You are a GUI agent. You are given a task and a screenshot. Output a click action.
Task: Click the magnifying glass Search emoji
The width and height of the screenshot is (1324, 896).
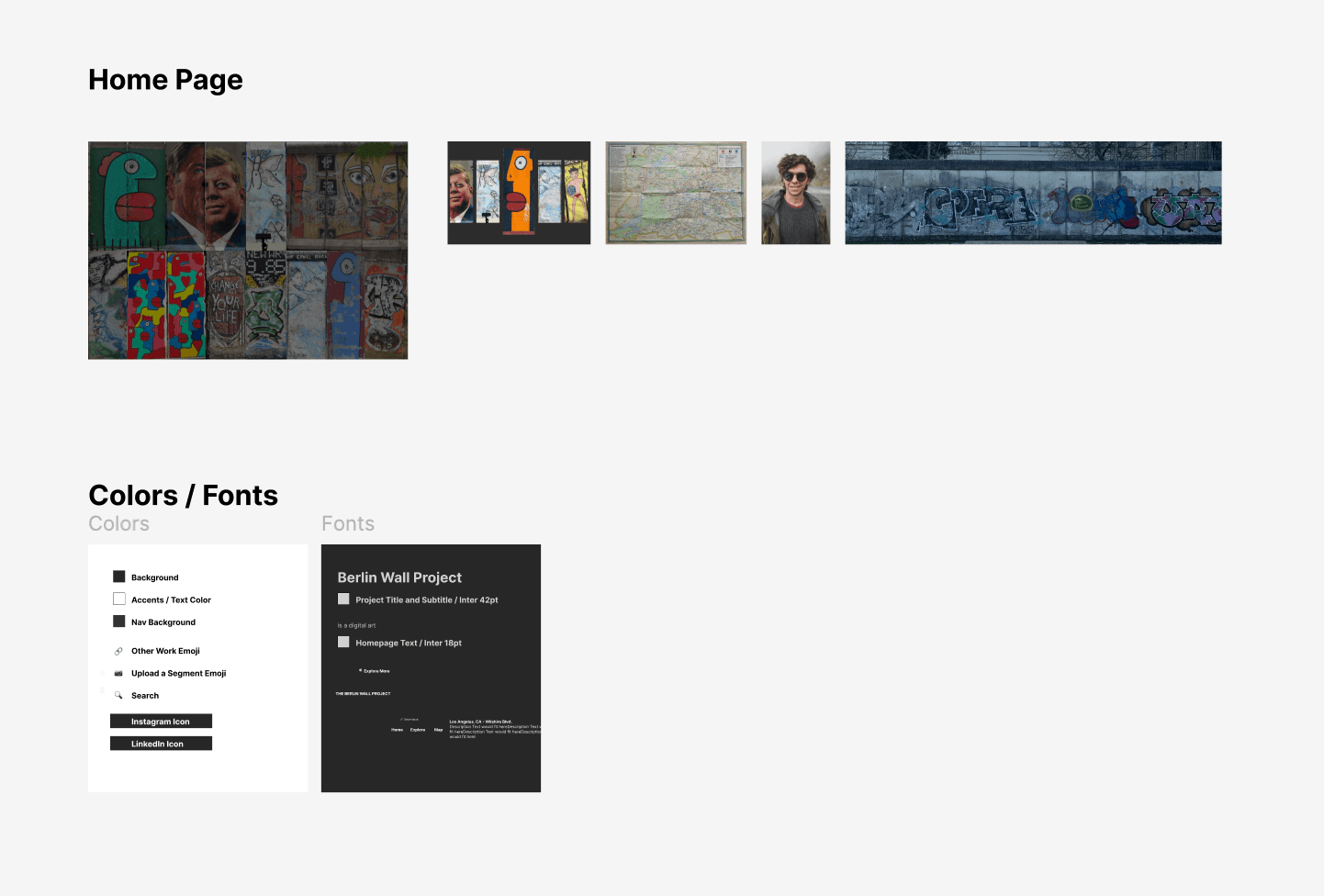pos(118,695)
